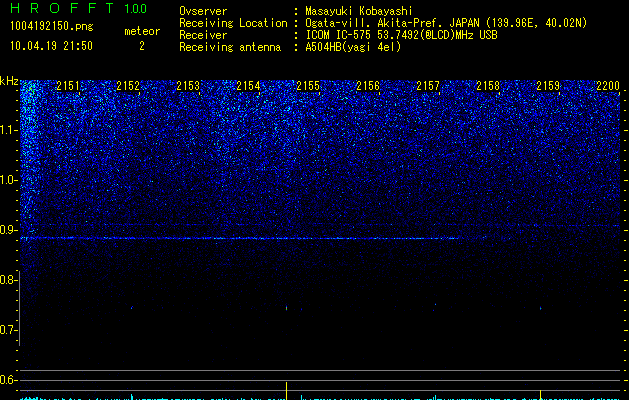
Task: Click the meteor echo dot near 2159
Action: 540,309
